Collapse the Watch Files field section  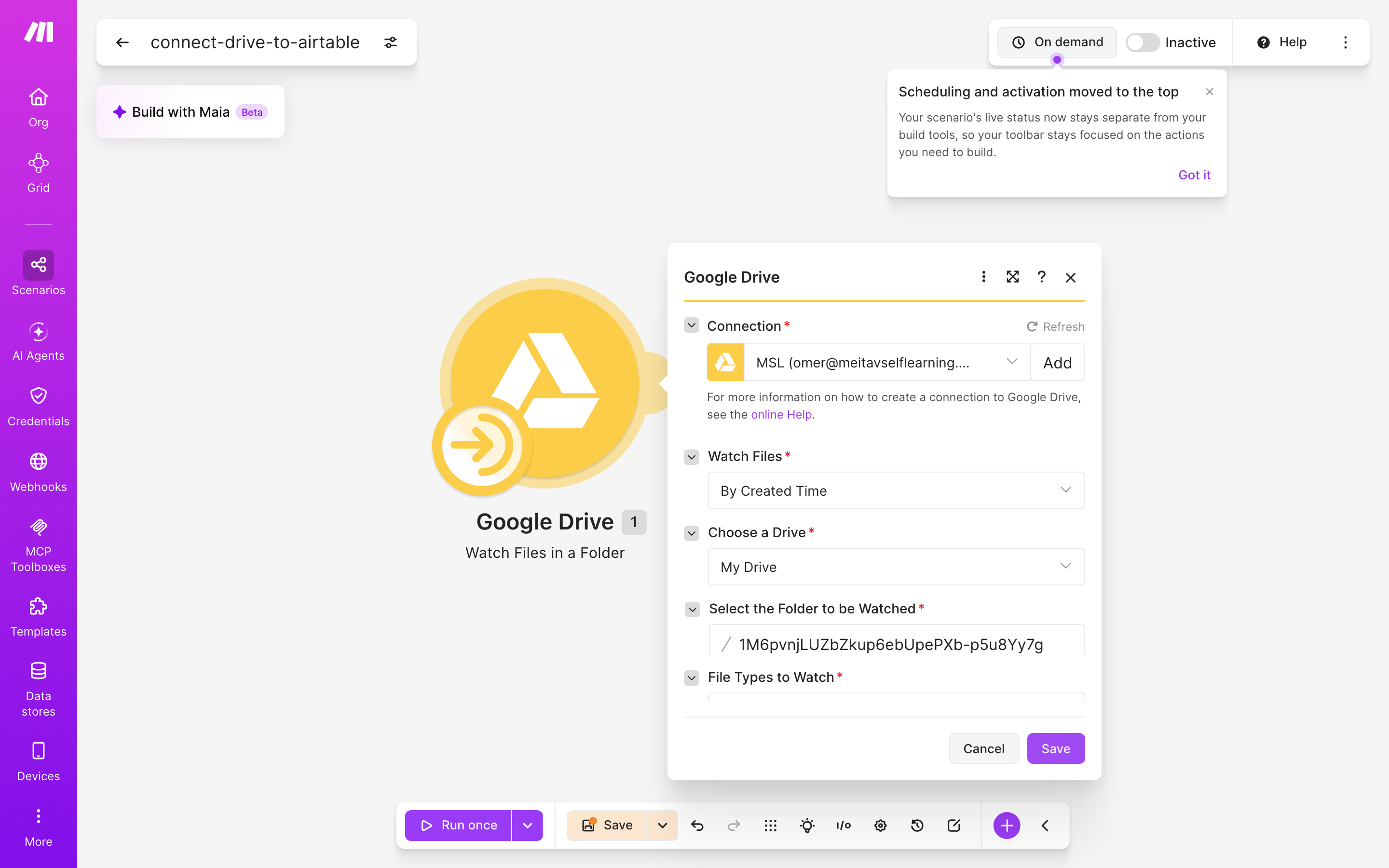[x=692, y=457]
